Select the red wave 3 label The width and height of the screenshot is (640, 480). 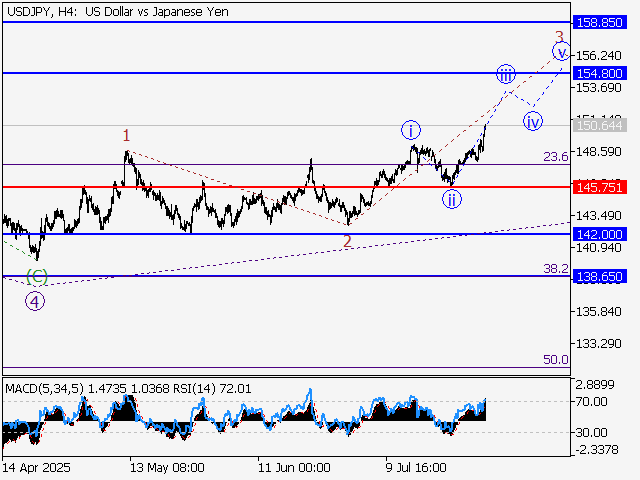pos(560,36)
